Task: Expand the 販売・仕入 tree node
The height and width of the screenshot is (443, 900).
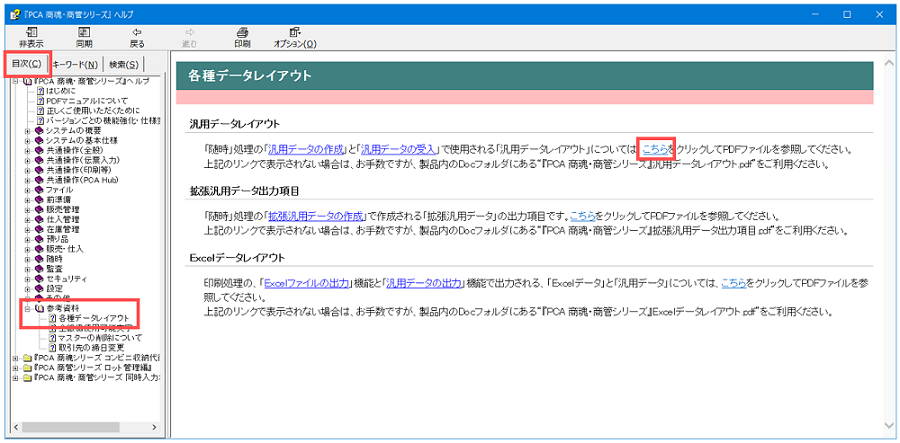Action: (x=28, y=249)
